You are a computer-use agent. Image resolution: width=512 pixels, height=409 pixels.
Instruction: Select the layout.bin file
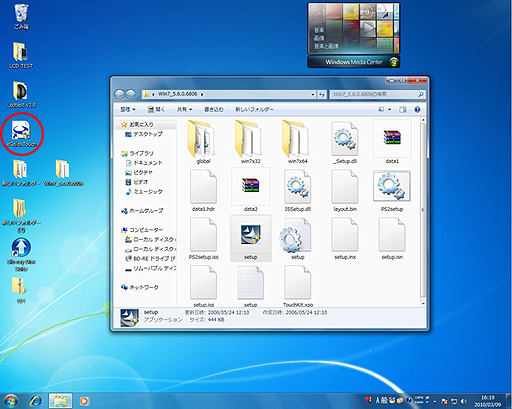click(x=345, y=190)
